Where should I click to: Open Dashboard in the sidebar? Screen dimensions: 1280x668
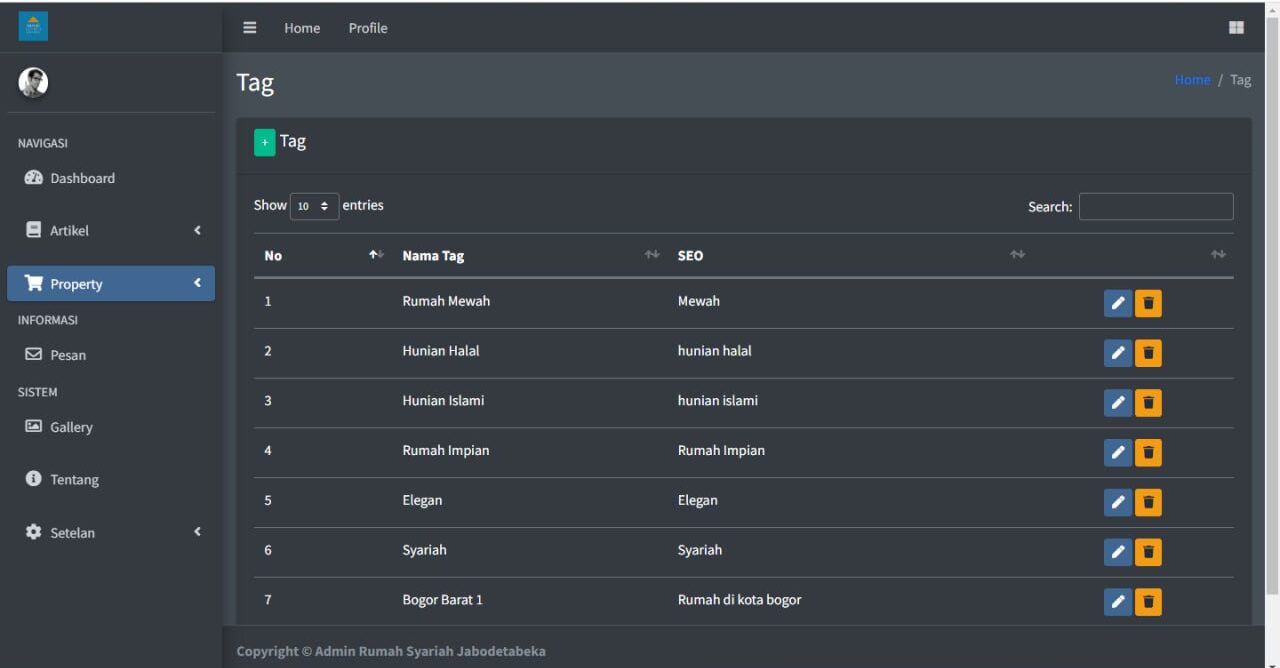82,178
